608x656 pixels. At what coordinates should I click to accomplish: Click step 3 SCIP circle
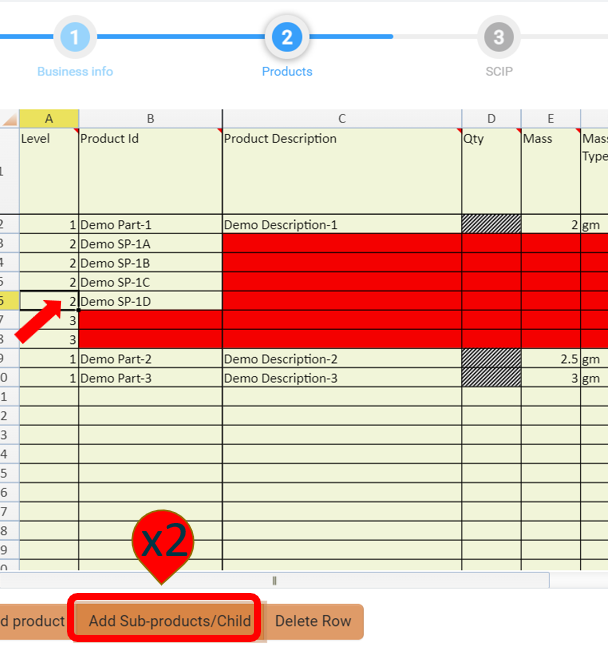point(497,39)
